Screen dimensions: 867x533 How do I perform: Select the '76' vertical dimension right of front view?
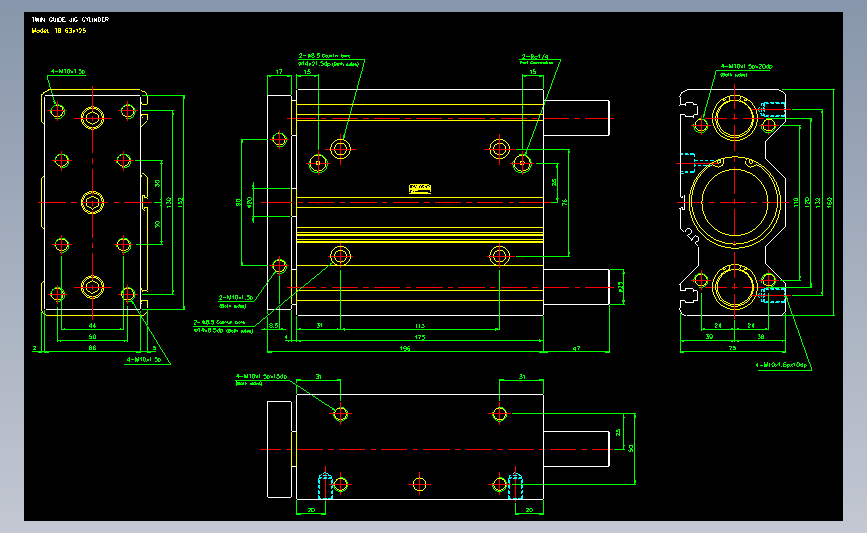tap(565, 203)
